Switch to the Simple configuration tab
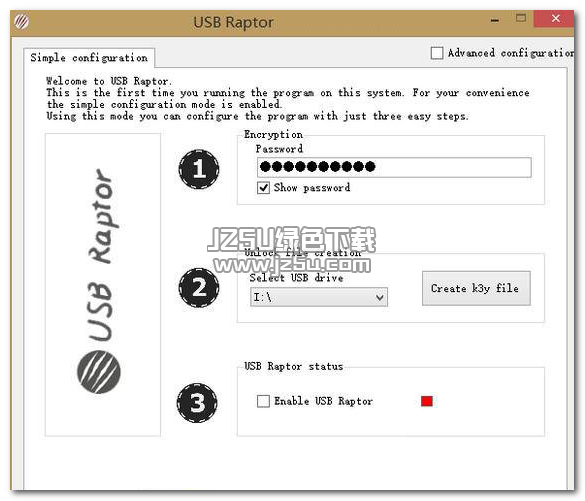 pyautogui.click(x=89, y=58)
